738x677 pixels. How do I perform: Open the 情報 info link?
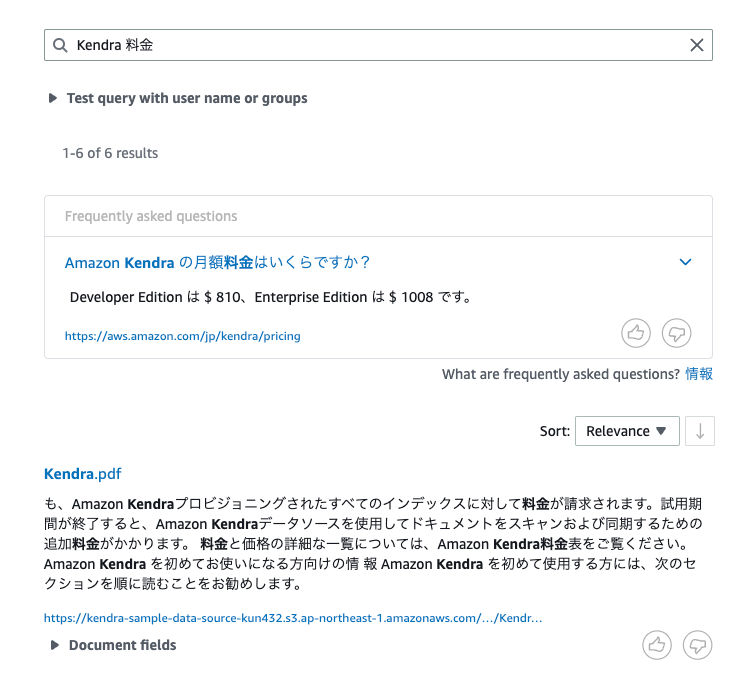(x=699, y=374)
